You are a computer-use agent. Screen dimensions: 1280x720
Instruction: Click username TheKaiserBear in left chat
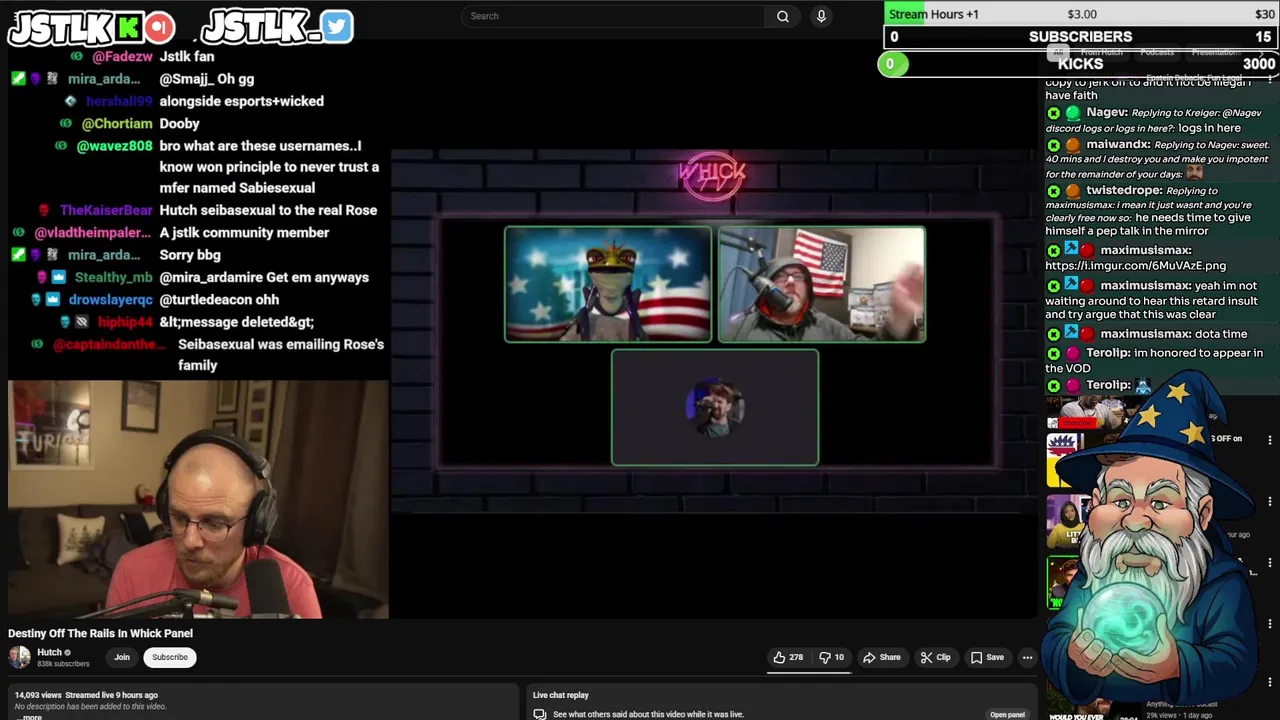point(106,210)
